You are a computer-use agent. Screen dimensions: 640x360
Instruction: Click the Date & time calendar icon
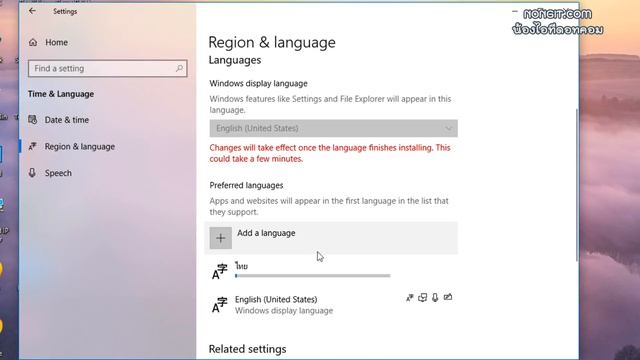pos(33,120)
